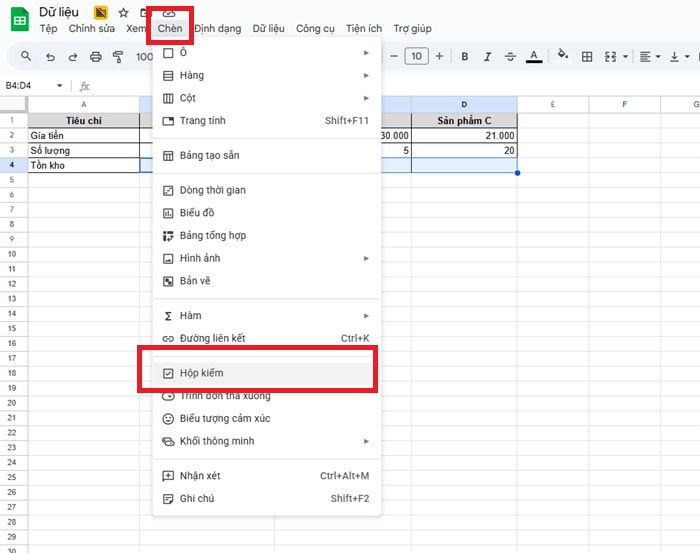Toggle strikethrough formatting
This screenshot has width=700, height=553.
[x=510, y=57]
